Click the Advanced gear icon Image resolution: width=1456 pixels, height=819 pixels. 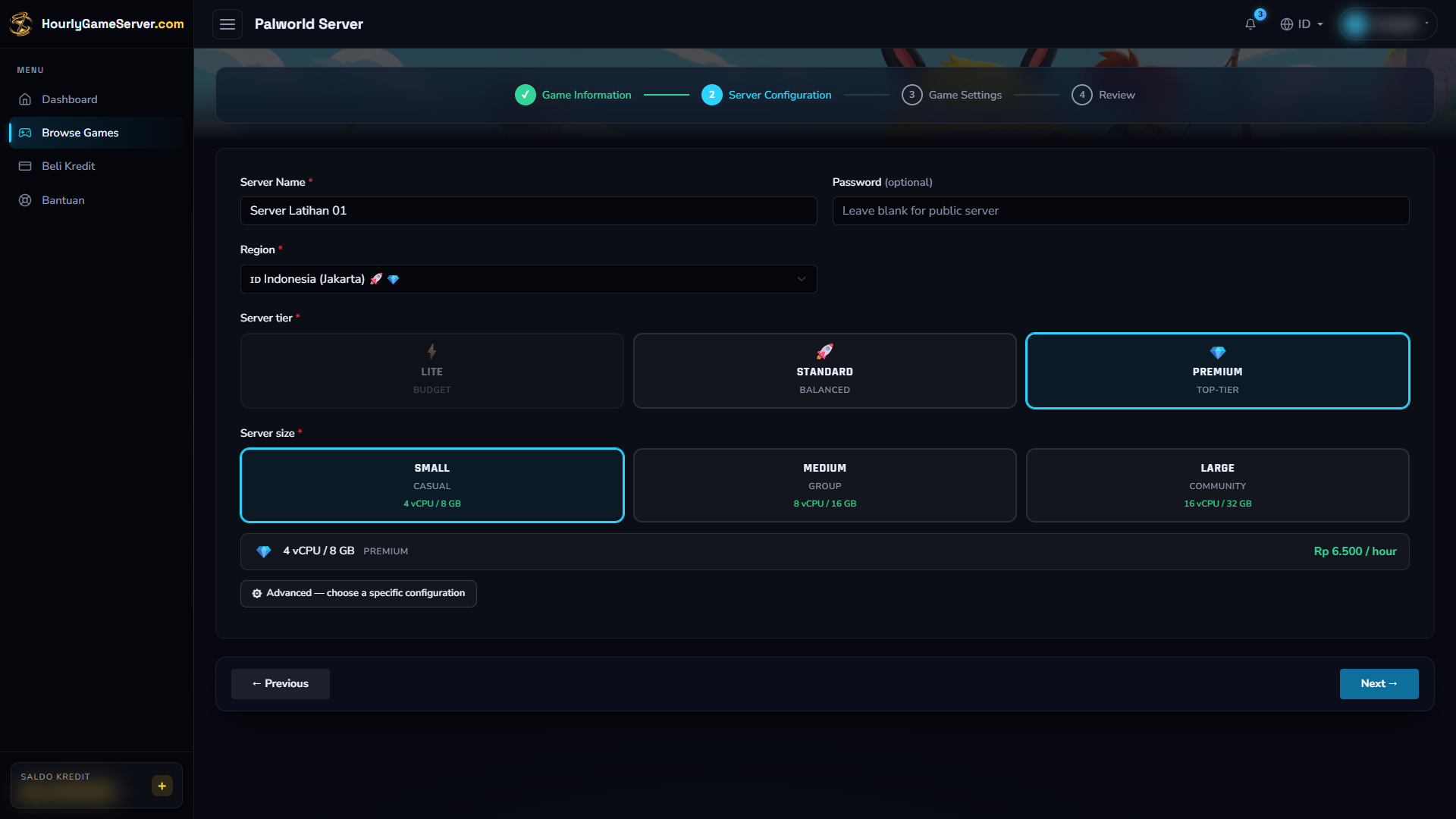tap(257, 594)
